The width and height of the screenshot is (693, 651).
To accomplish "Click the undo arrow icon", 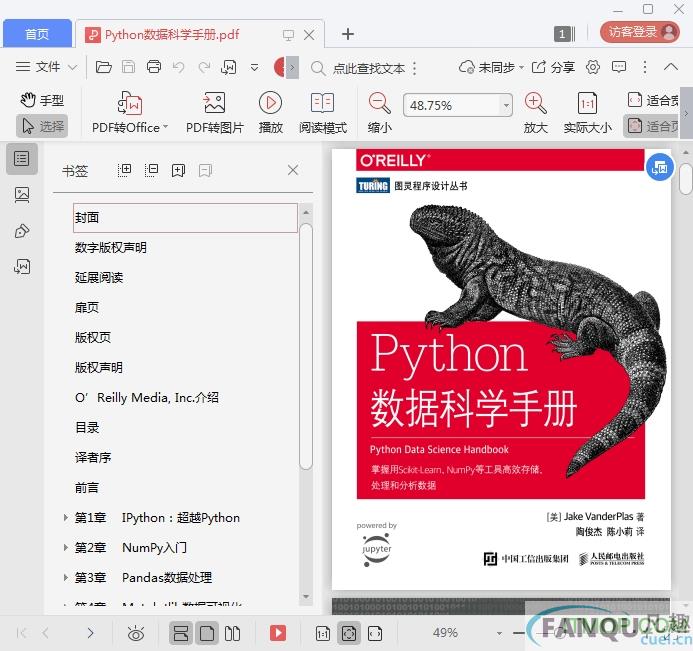I will [x=179, y=67].
